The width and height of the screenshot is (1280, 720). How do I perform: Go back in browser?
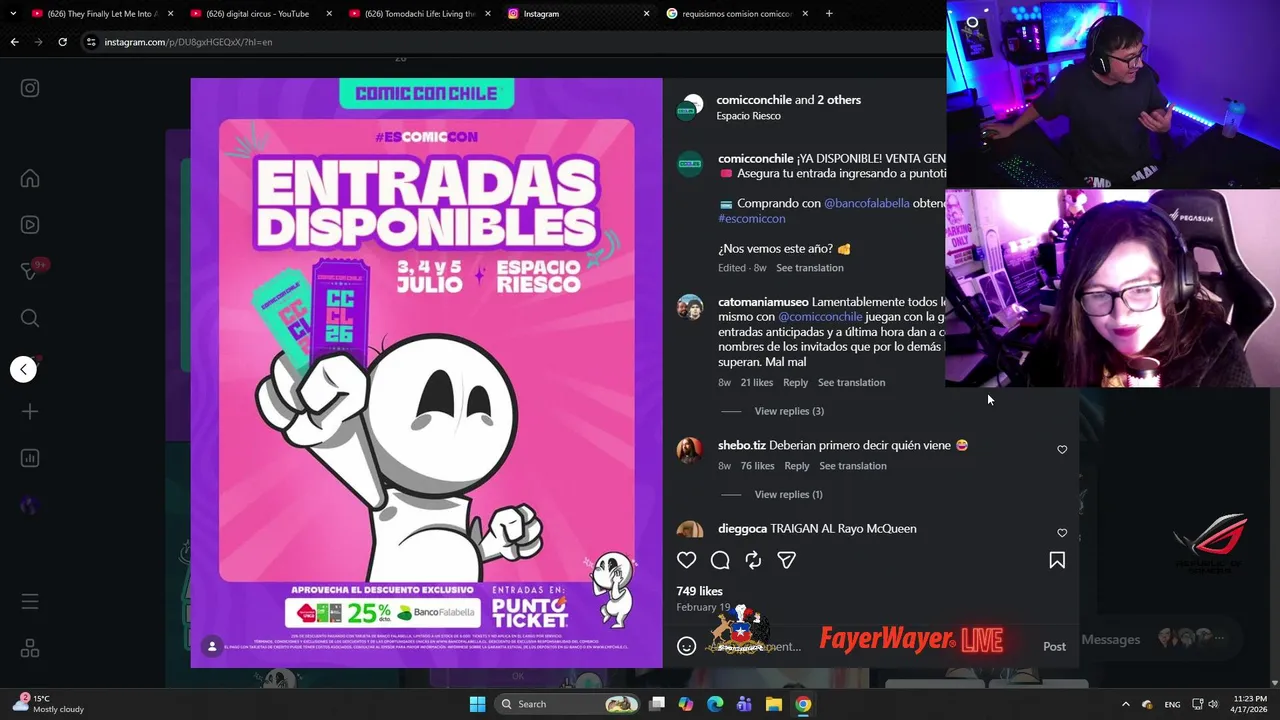click(14, 42)
